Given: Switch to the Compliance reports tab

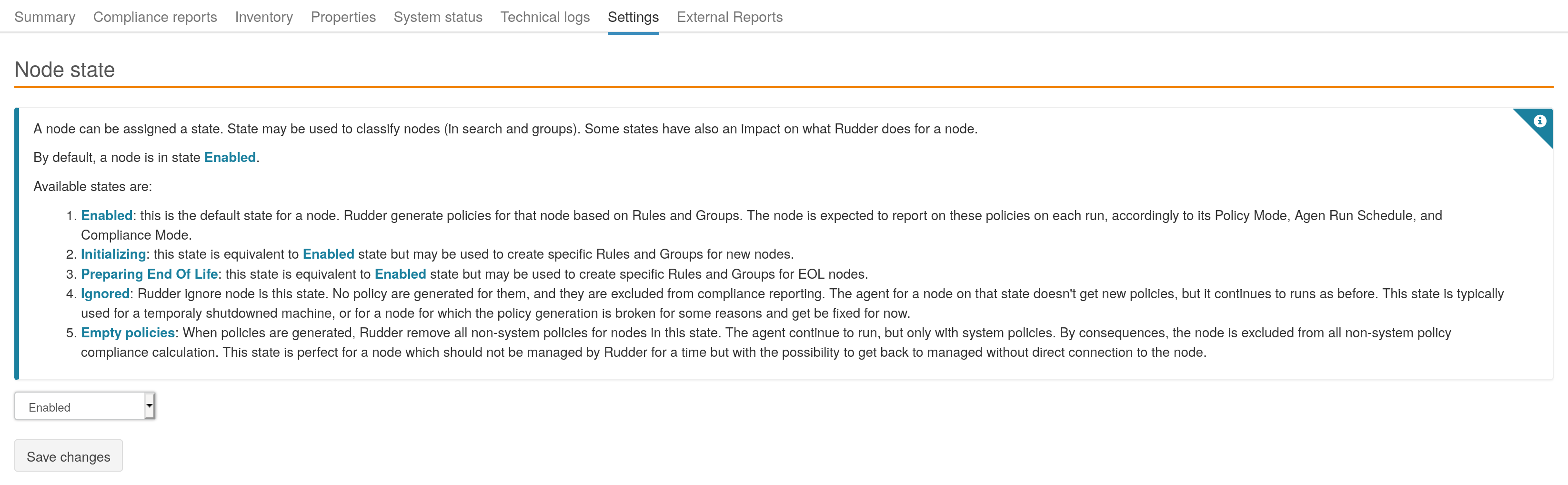Looking at the screenshot, I should click(x=155, y=17).
